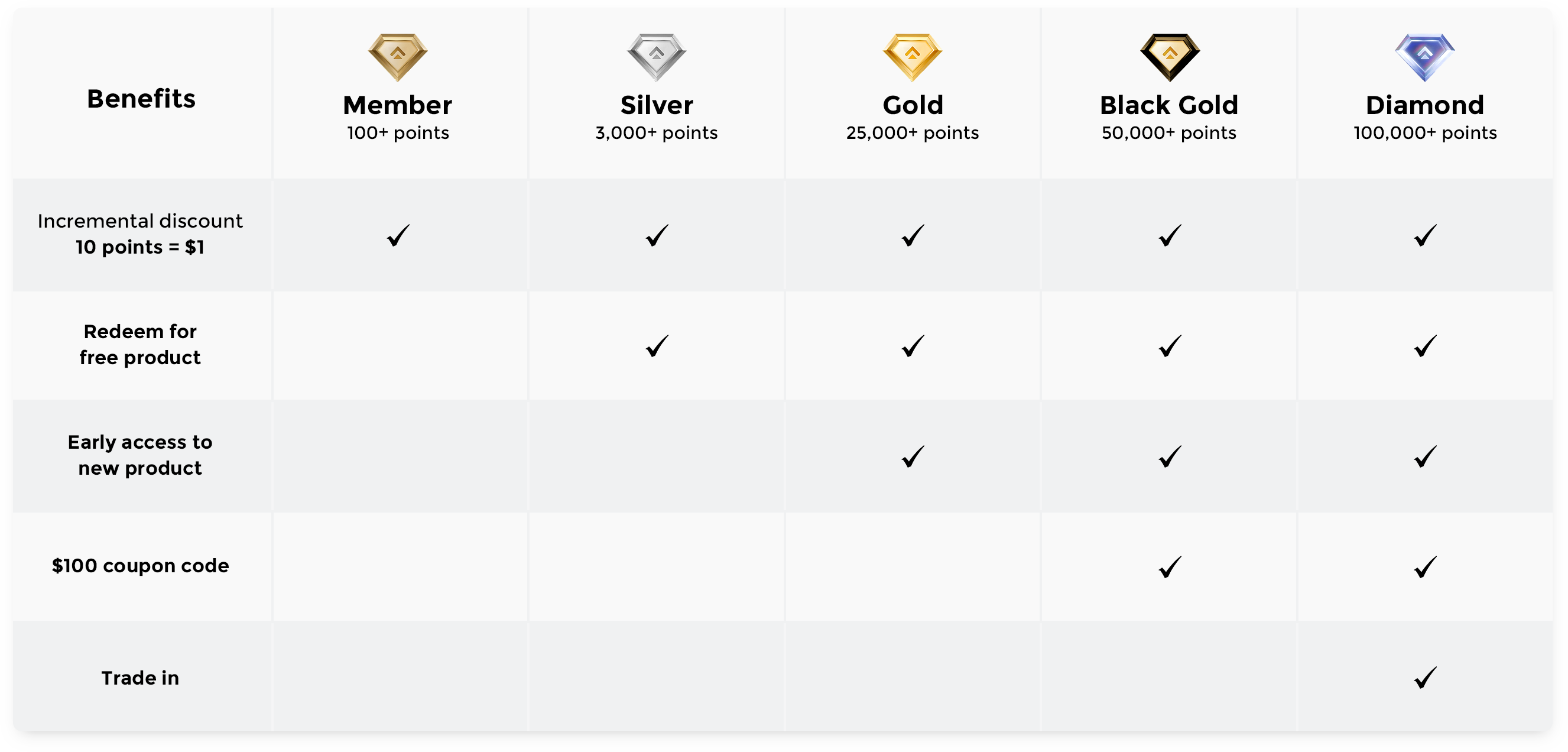The height and width of the screenshot is (752, 1568).
Task: Click the Silver tier badge icon
Action: point(656,57)
